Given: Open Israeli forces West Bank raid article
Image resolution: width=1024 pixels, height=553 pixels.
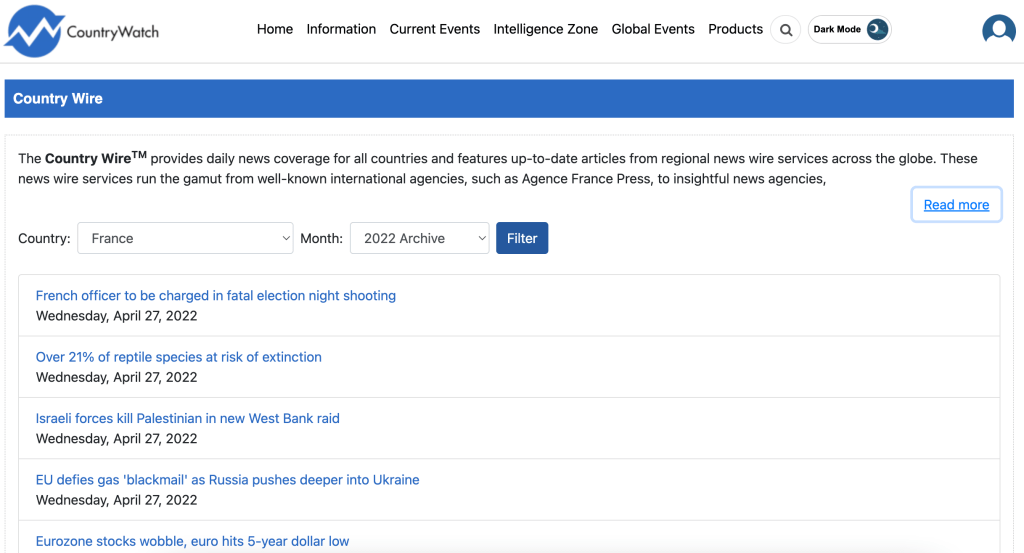Looking at the screenshot, I should (187, 419).
